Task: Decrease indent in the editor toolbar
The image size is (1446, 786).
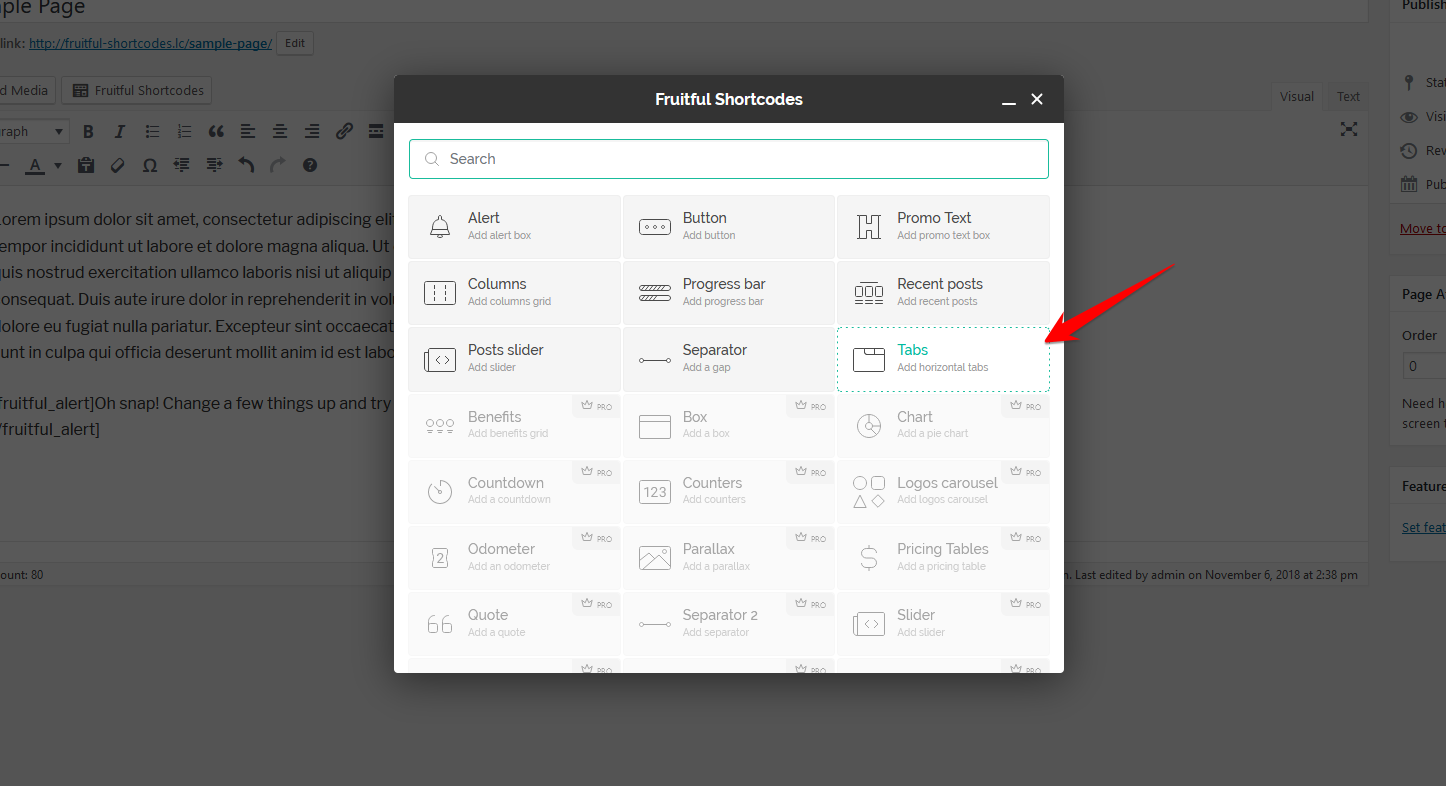Action: click(x=182, y=165)
